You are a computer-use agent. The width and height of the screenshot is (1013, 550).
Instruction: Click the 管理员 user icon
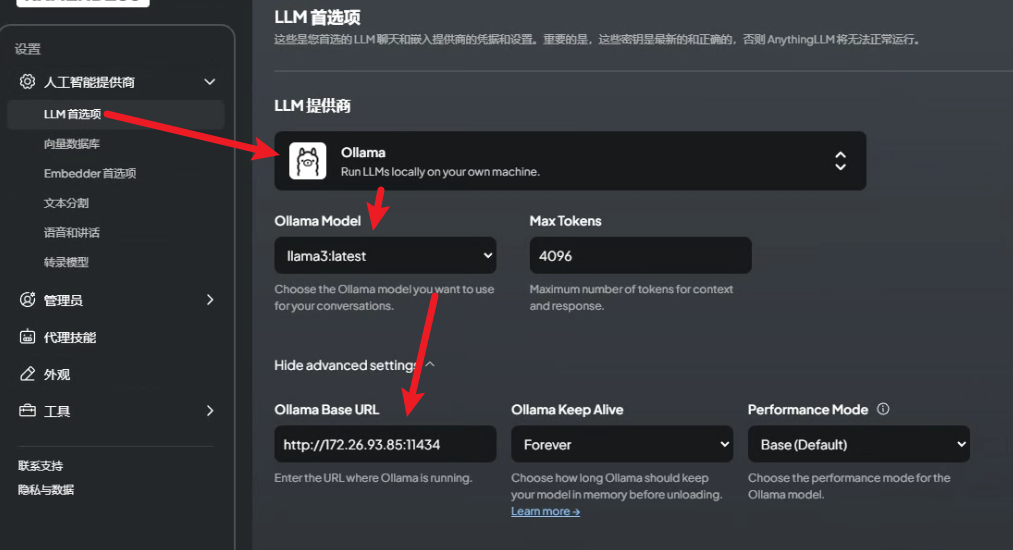click(27, 299)
